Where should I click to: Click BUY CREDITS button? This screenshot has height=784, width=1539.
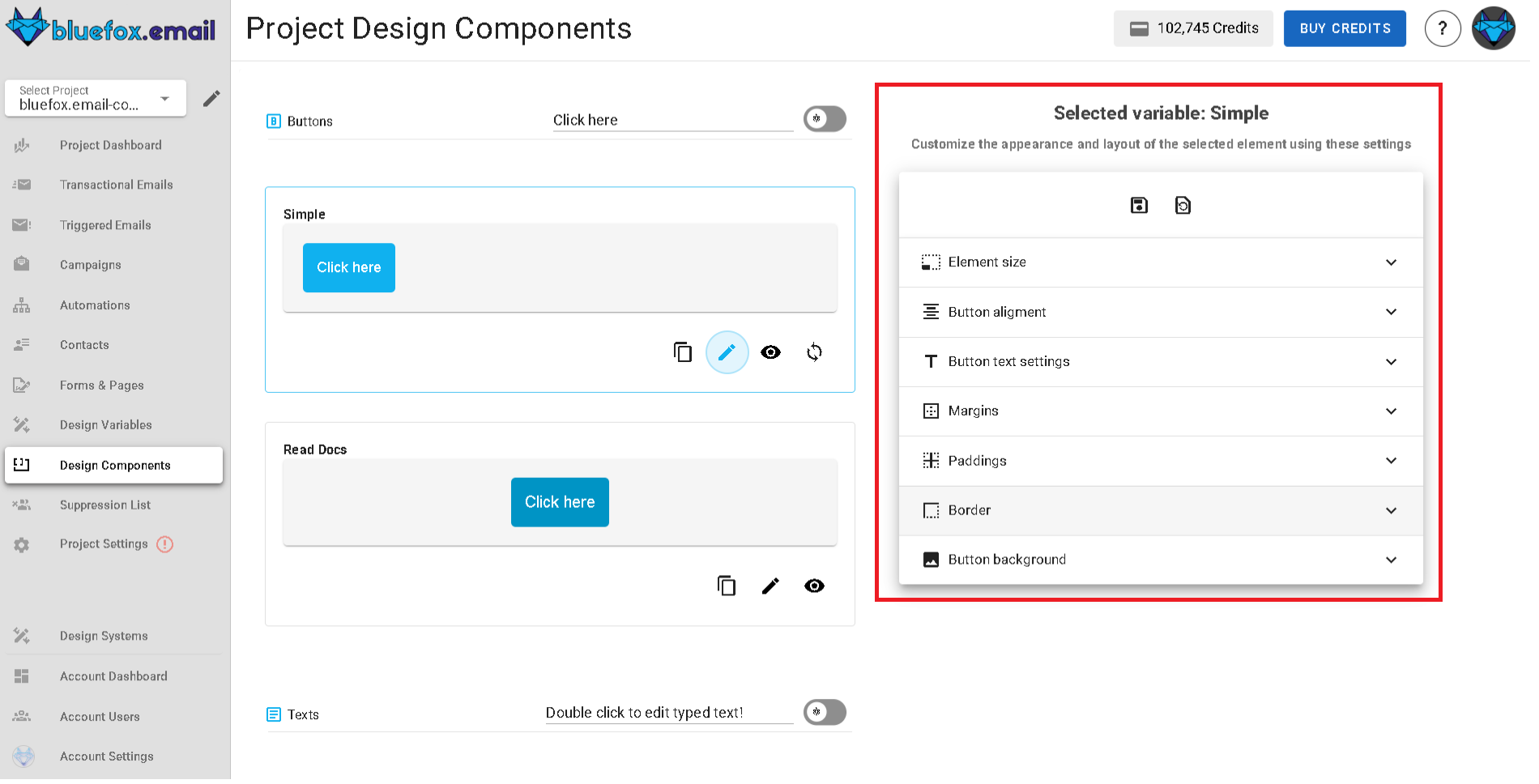click(x=1345, y=28)
